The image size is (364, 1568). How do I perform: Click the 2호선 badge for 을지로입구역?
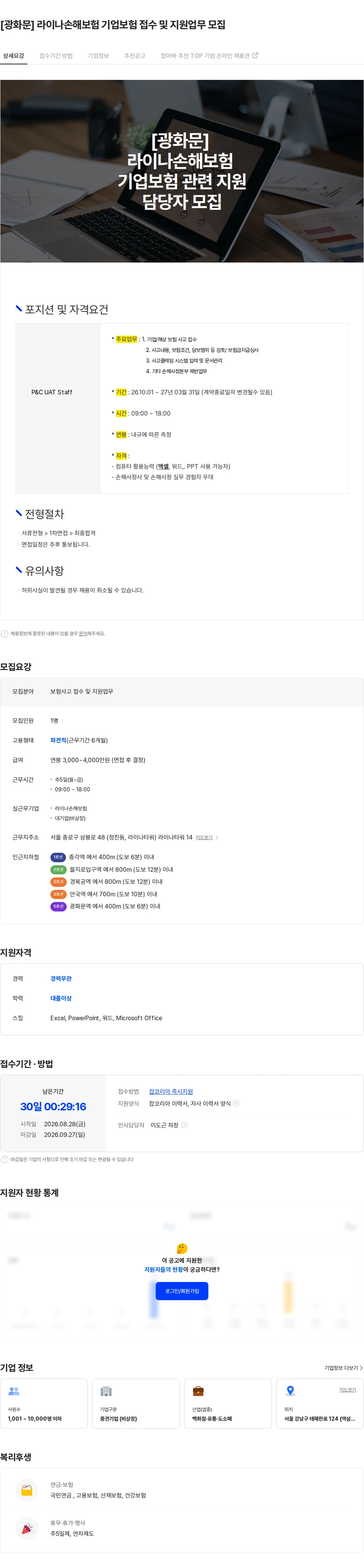(x=58, y=869)
